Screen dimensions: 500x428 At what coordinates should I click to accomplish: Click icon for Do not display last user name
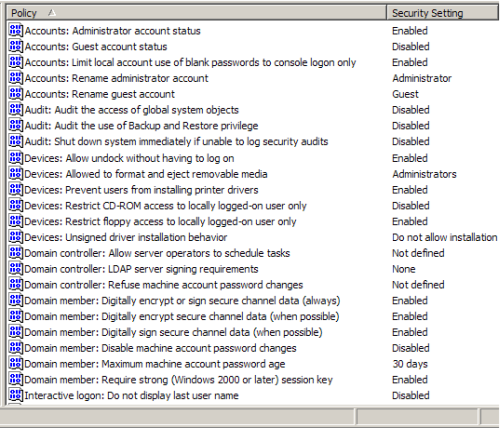click(16, 395)
